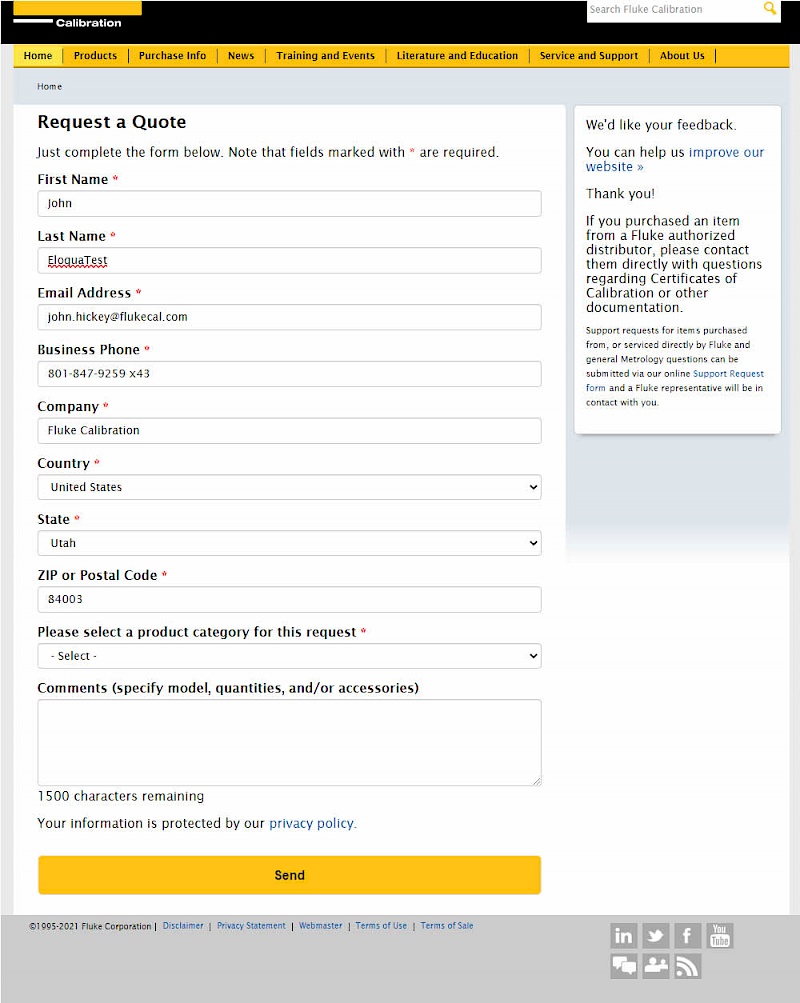Open the RSS feed icon
The width and height of the screenshot is (800, 1003).
click(688, 966)
